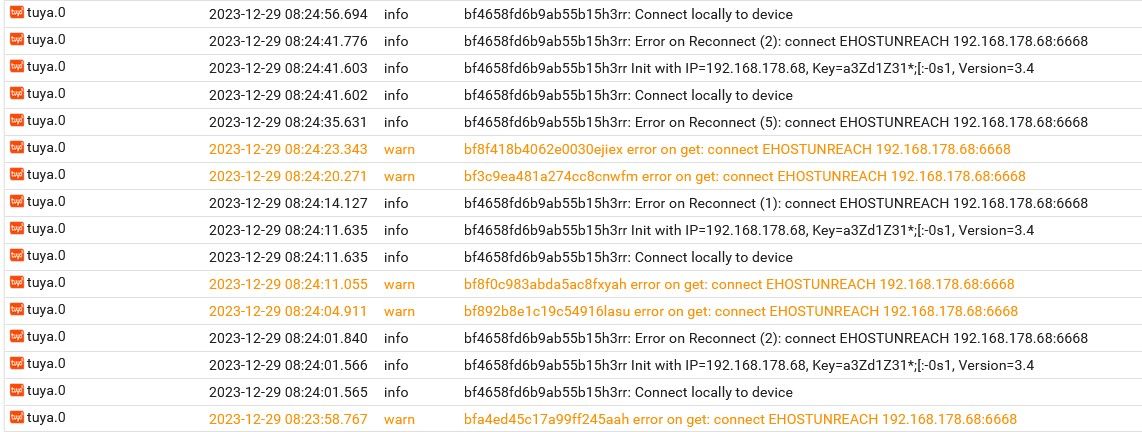Select the tuya icon in the 08:24:35.631 row

[x=17, y=121]
